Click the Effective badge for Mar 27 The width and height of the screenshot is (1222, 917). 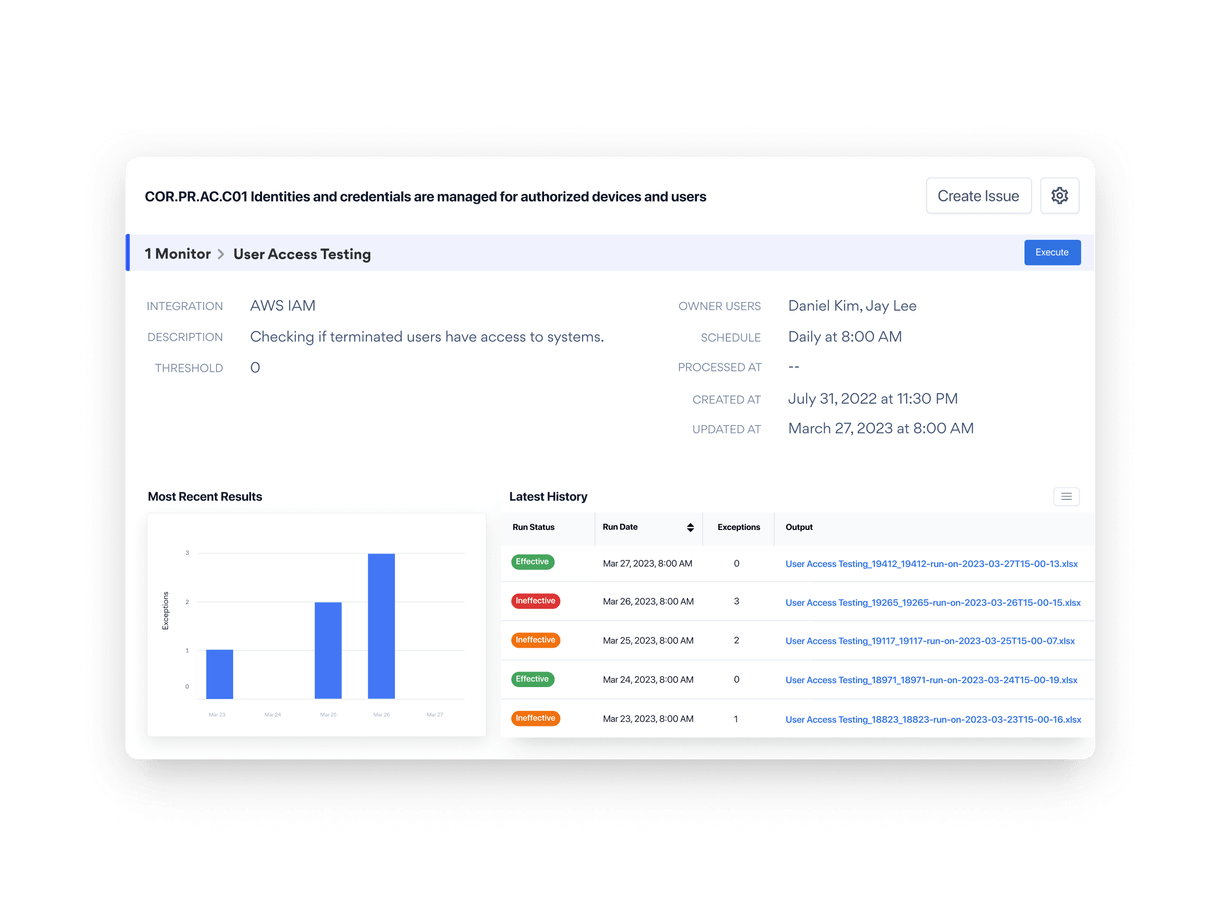[x=533, y=562]
